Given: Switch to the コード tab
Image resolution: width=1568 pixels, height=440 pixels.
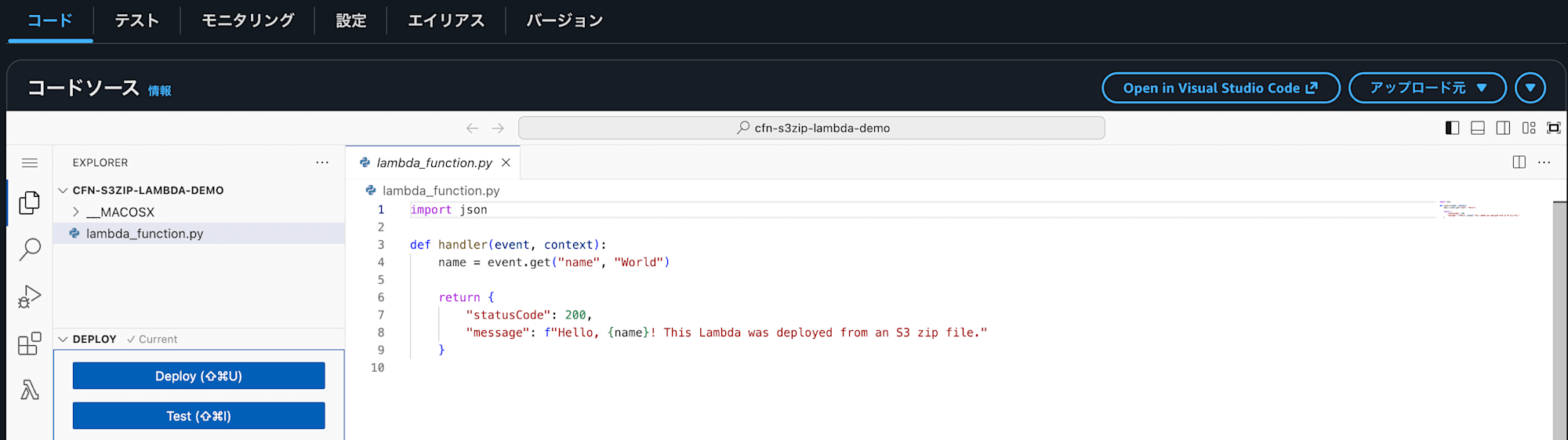Looking at the screenshot, I should [x=50, y=21].
